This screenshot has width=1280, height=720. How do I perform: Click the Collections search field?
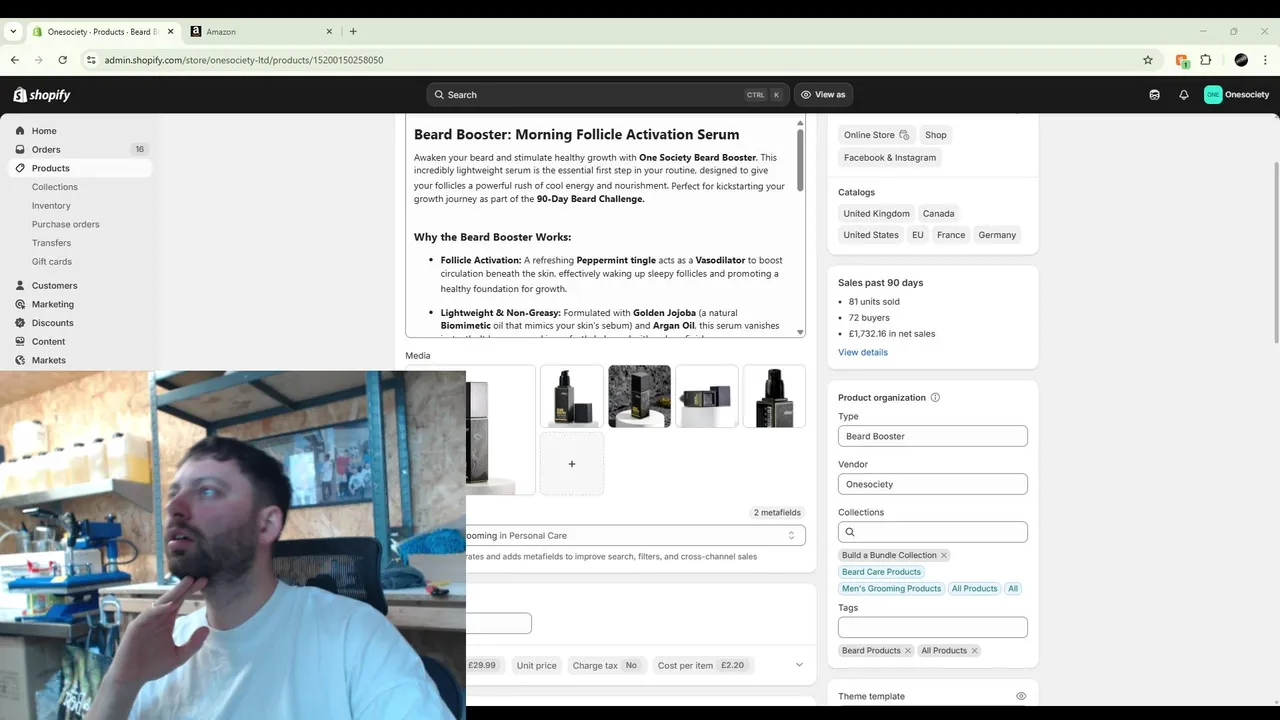(x=933, y=533)
